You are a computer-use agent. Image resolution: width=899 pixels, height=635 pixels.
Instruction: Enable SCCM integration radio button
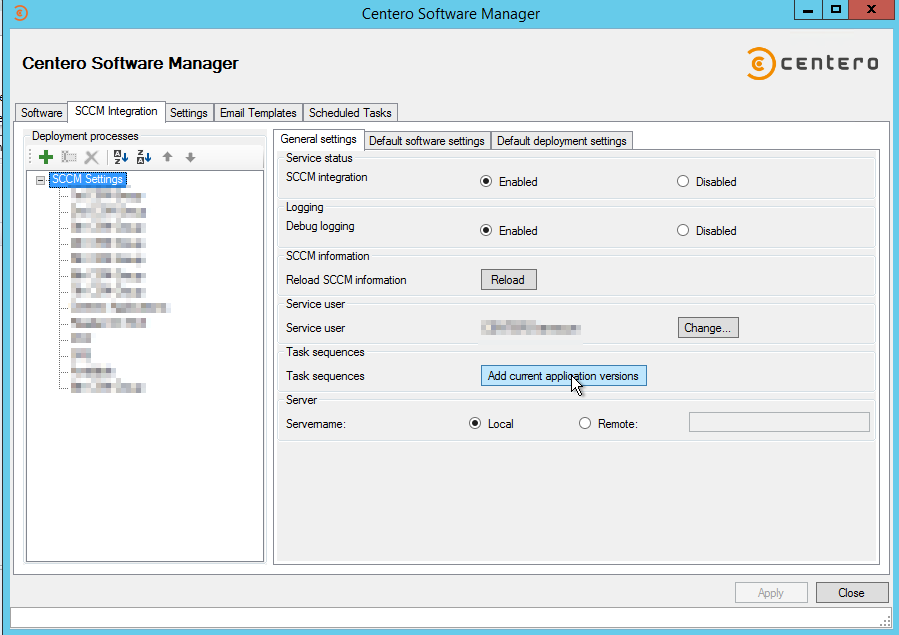(486, 182)
